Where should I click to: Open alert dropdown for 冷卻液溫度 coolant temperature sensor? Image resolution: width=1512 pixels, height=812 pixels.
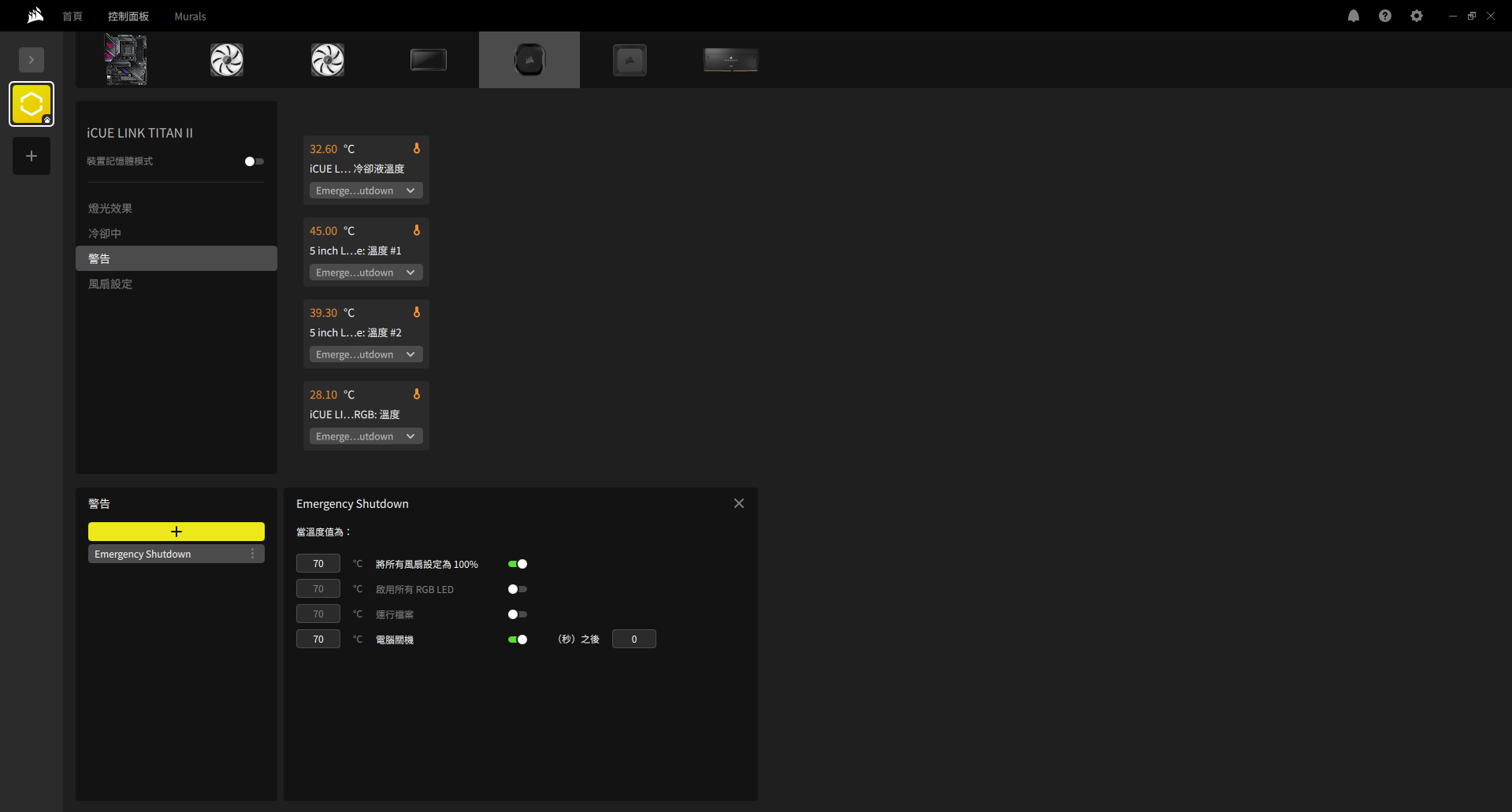pyautogui.click(x=366, y=191)
